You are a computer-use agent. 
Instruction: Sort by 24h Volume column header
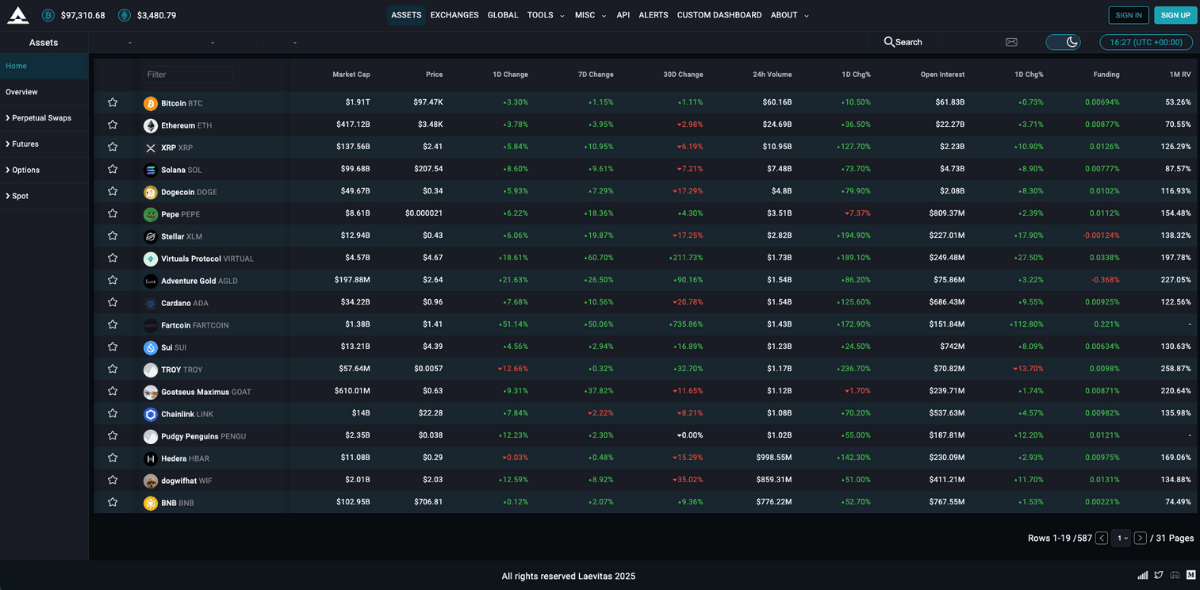[x=772, y=74]
